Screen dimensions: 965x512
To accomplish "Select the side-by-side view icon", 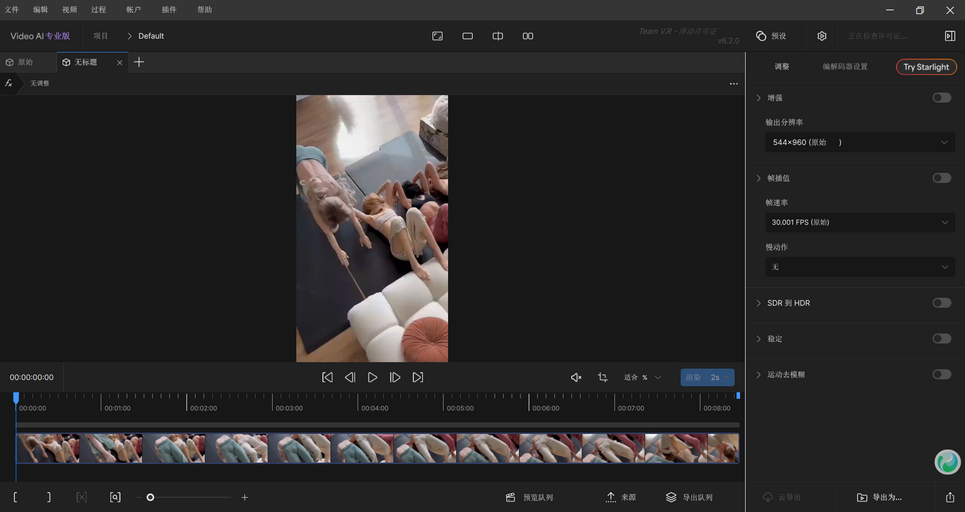I will (x=528, y=36).
